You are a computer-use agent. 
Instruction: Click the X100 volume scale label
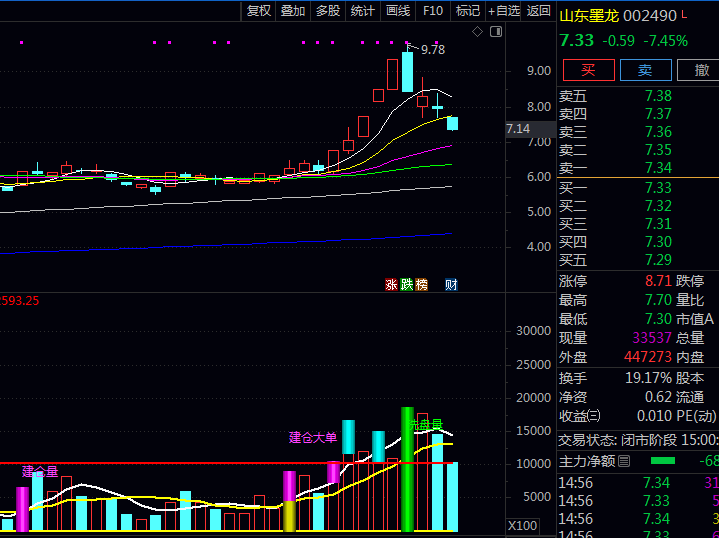click(x=523, y=526)
